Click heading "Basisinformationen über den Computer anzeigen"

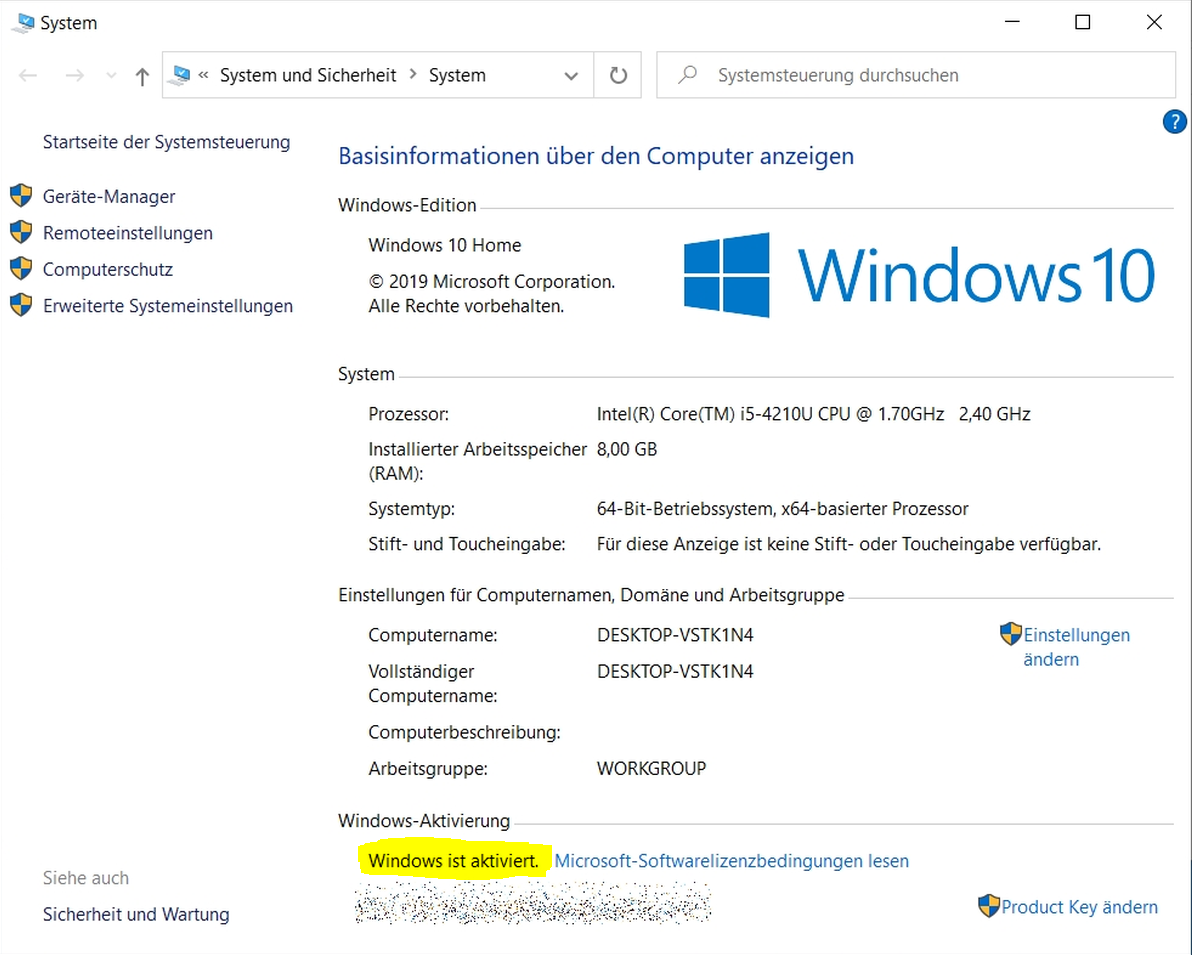tap(596, 156)
